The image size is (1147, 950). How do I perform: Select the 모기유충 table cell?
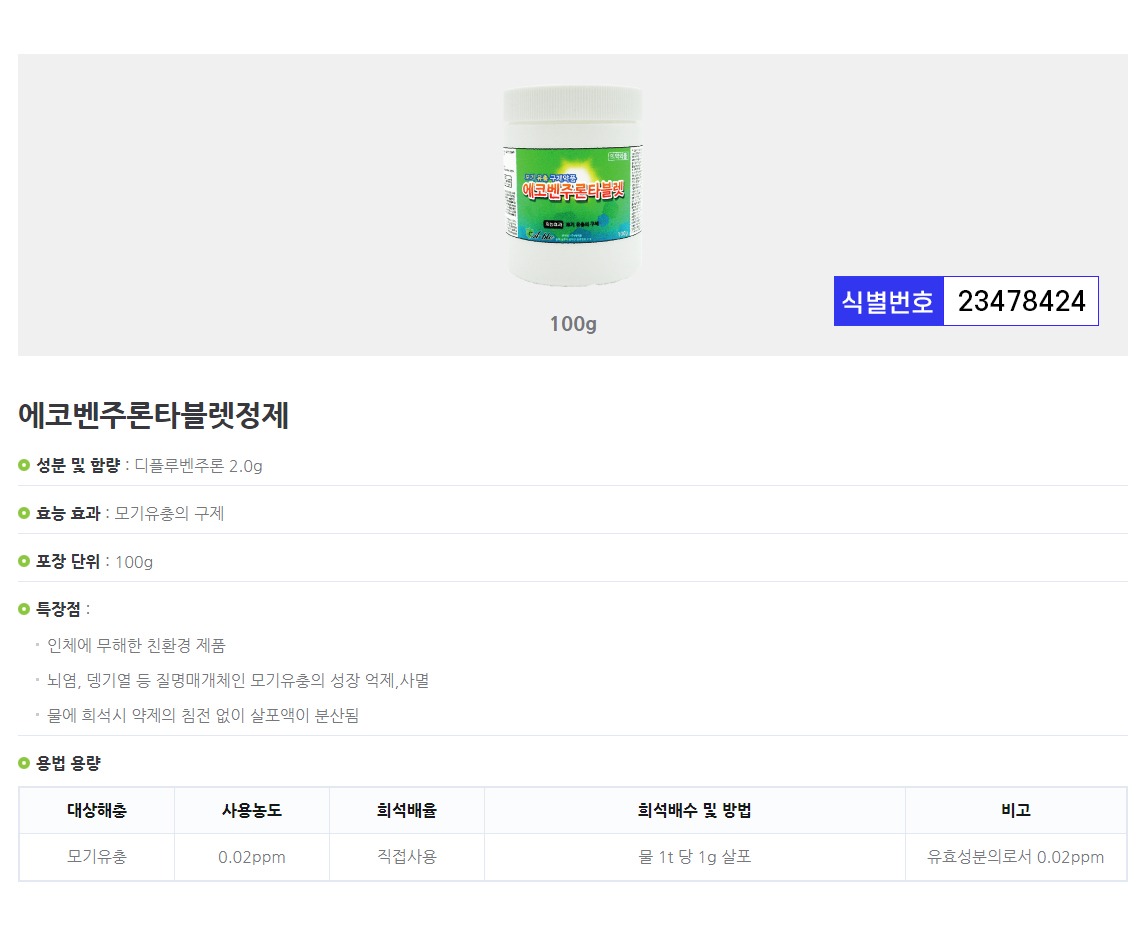pos(97,857)
